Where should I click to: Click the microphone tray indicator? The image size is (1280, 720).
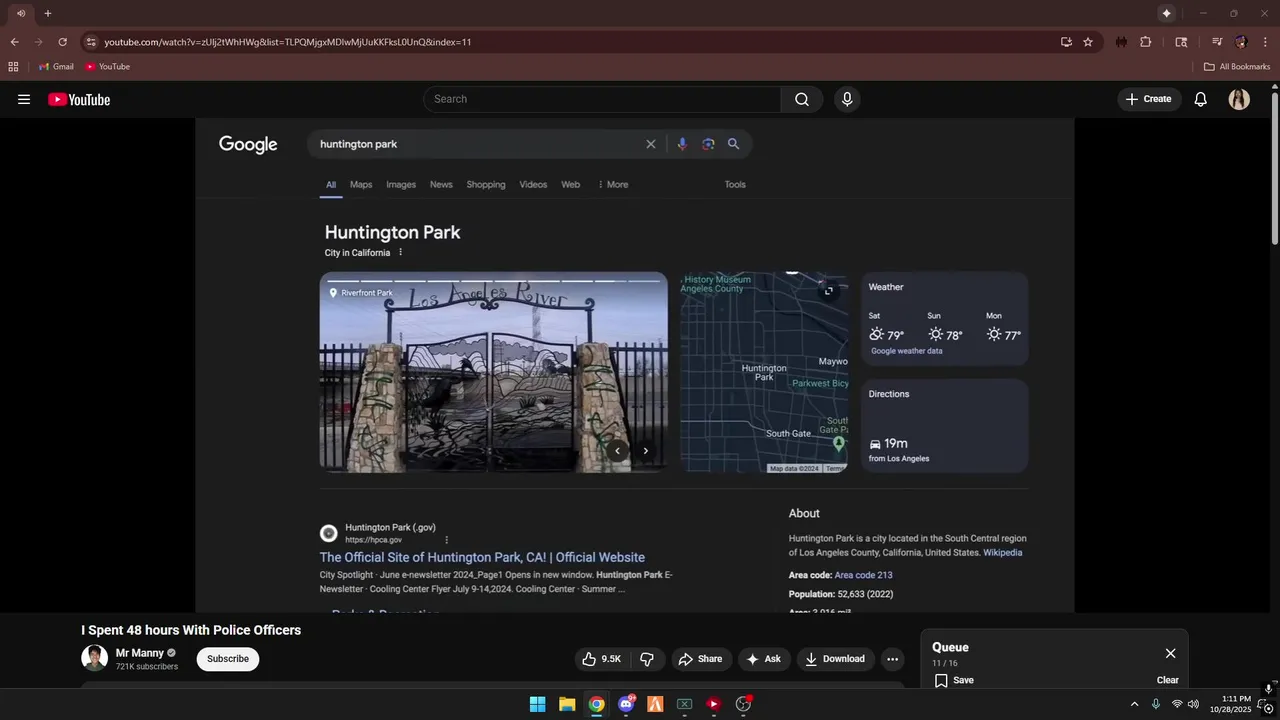point(1156,704)
